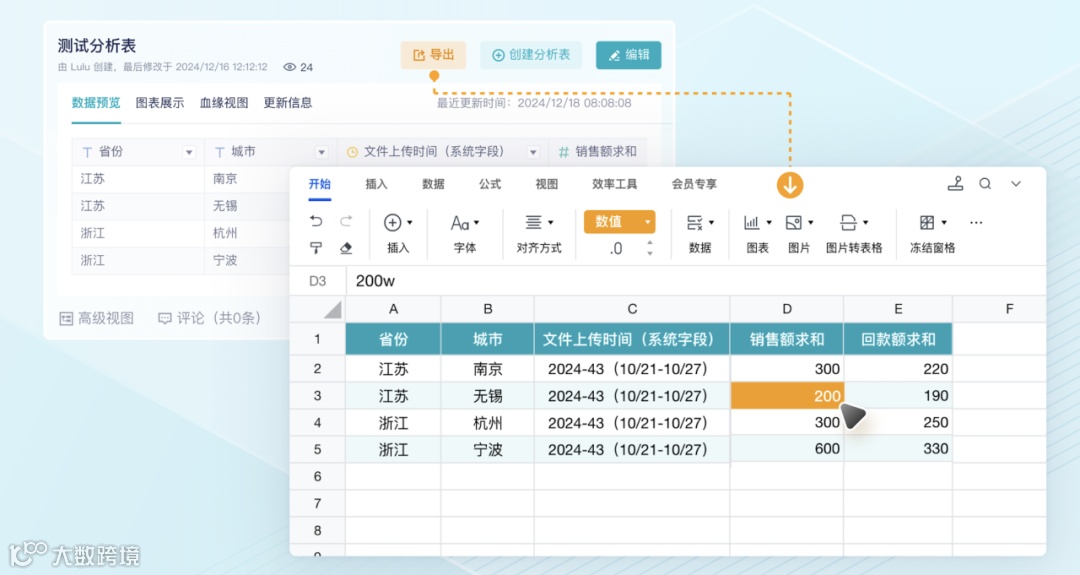The height and width of the screenshot is (575, 1080).
Task: Expand the 字体 dropdown arrow
Action: coord(477,223)
